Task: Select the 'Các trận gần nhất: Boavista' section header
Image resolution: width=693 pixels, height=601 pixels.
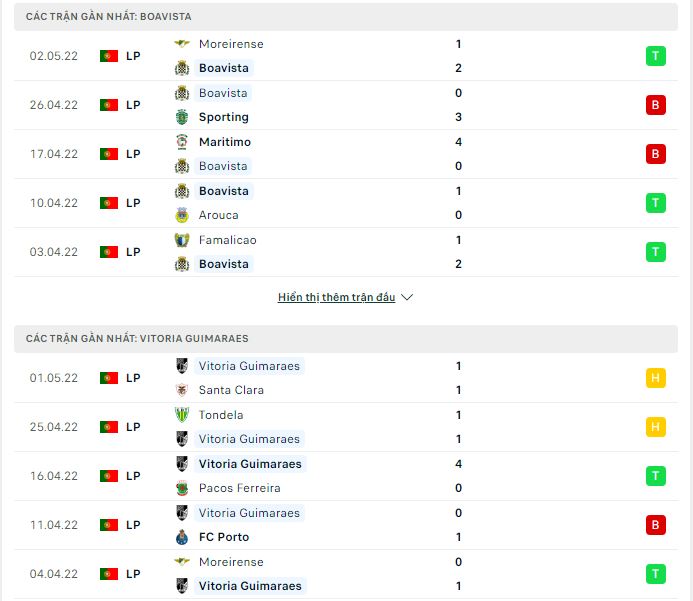Action: [x=110, y=17]
